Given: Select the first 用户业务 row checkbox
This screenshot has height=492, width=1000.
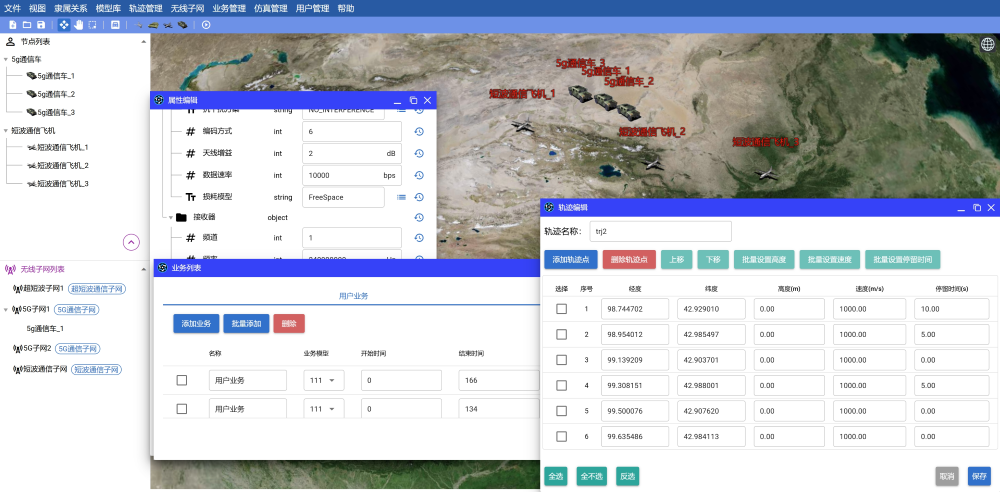Looking at the screenshot, I should pos(181,380).
